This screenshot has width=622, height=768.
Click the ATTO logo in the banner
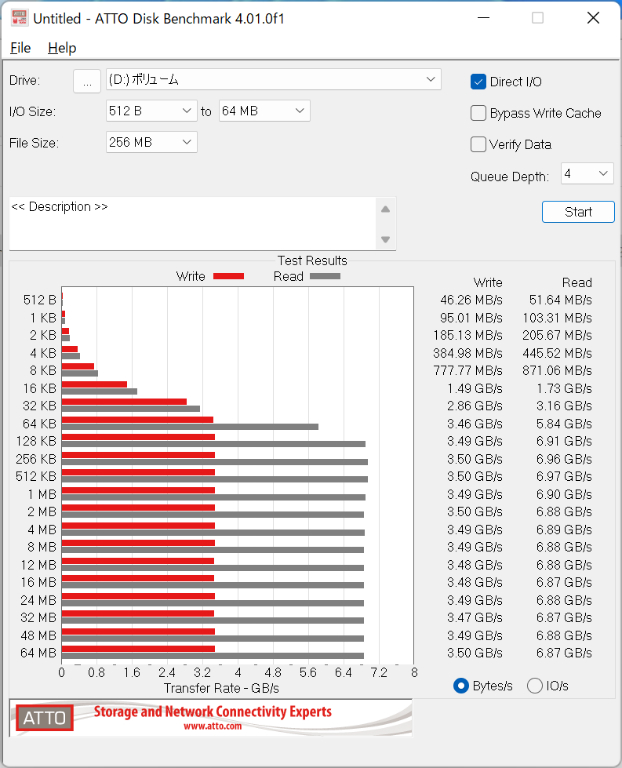(x=45, y=718)
